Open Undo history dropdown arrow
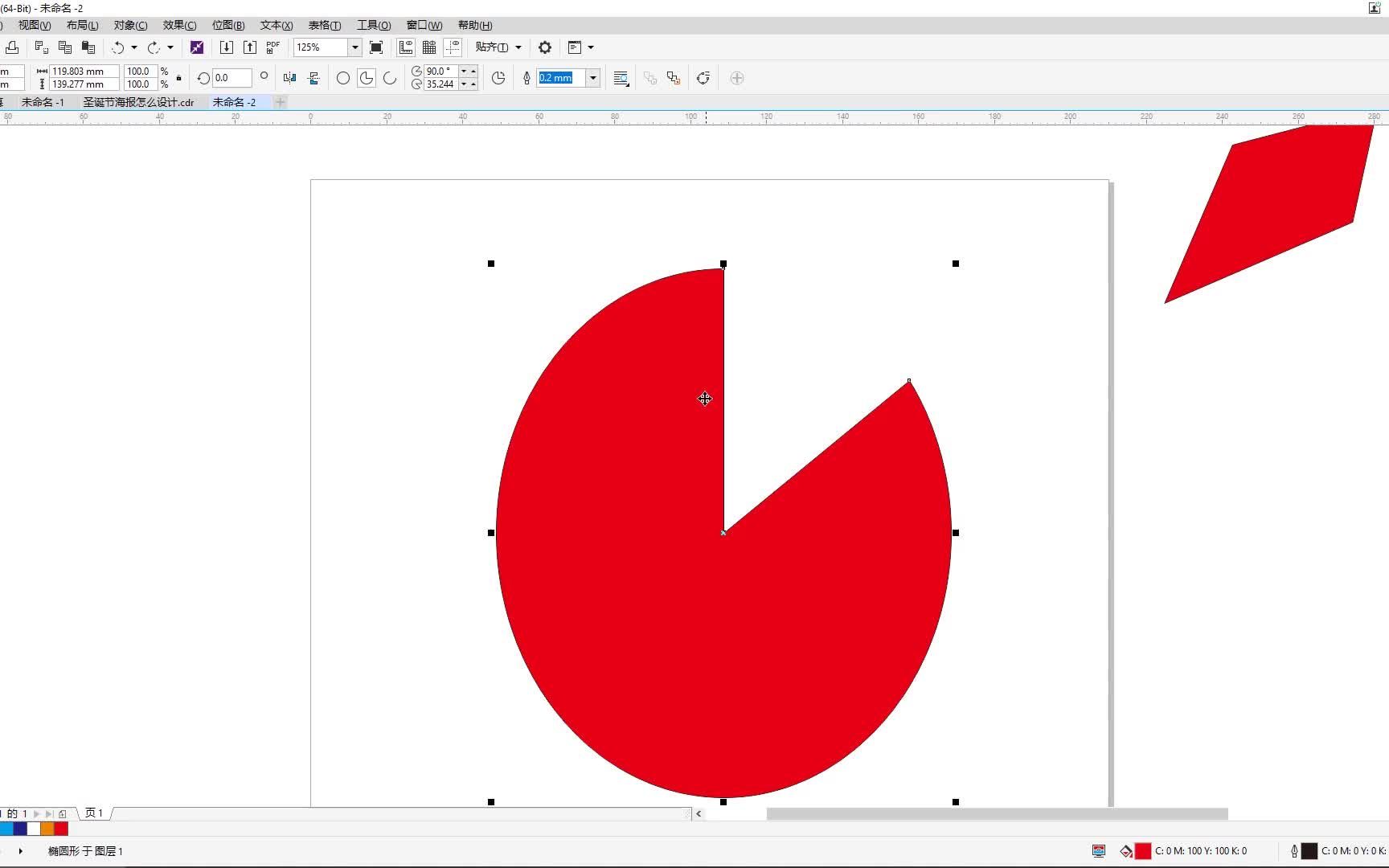The image size is (1389, 868). (x=134, y=47)
